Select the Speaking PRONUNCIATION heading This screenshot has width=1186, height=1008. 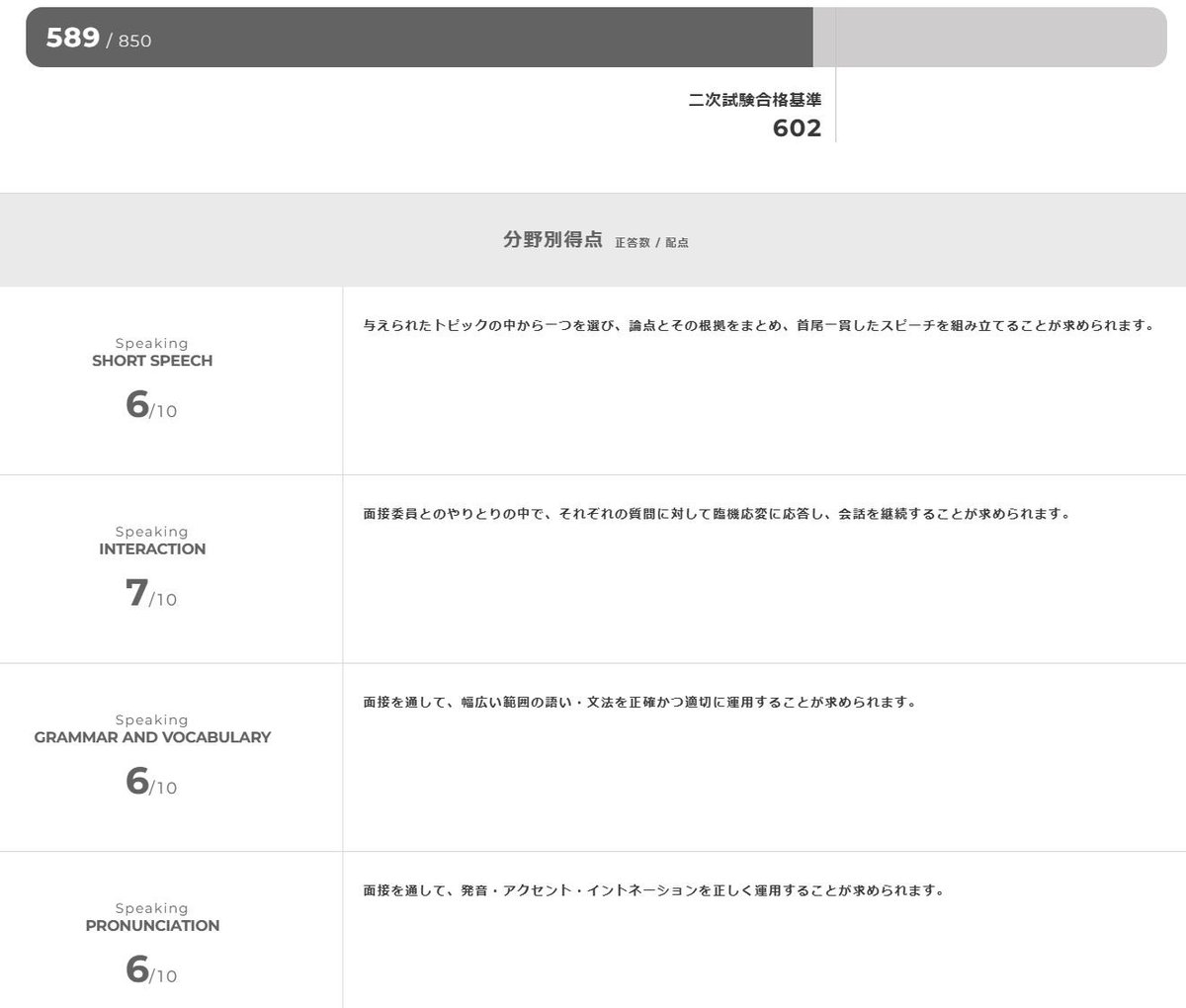(x=152, y=917)
